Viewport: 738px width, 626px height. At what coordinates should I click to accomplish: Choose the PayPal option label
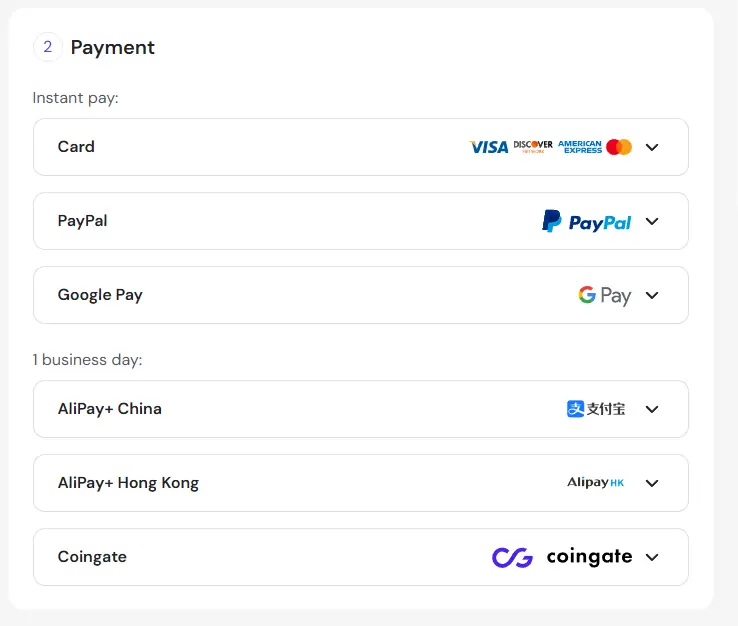tap(82, 221)
